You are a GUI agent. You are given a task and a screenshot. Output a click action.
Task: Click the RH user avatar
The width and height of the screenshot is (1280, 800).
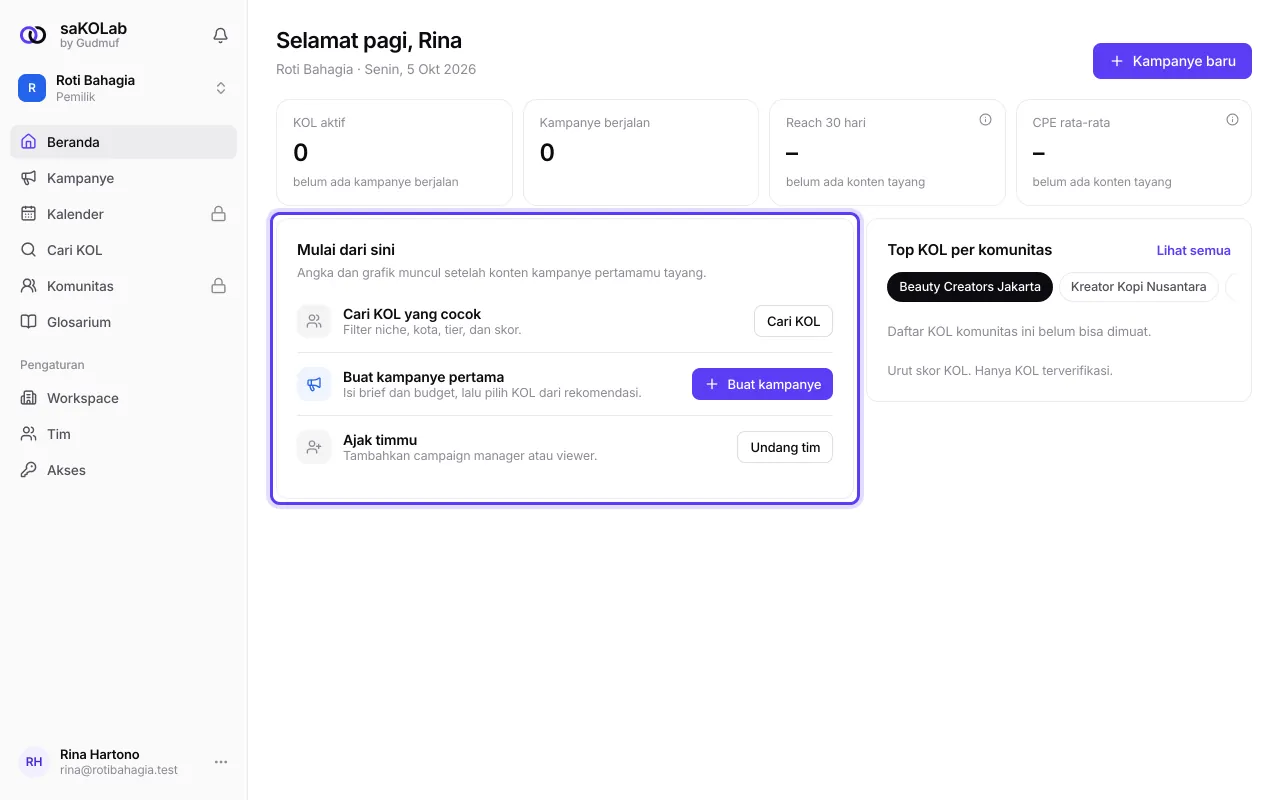point(34,762)
